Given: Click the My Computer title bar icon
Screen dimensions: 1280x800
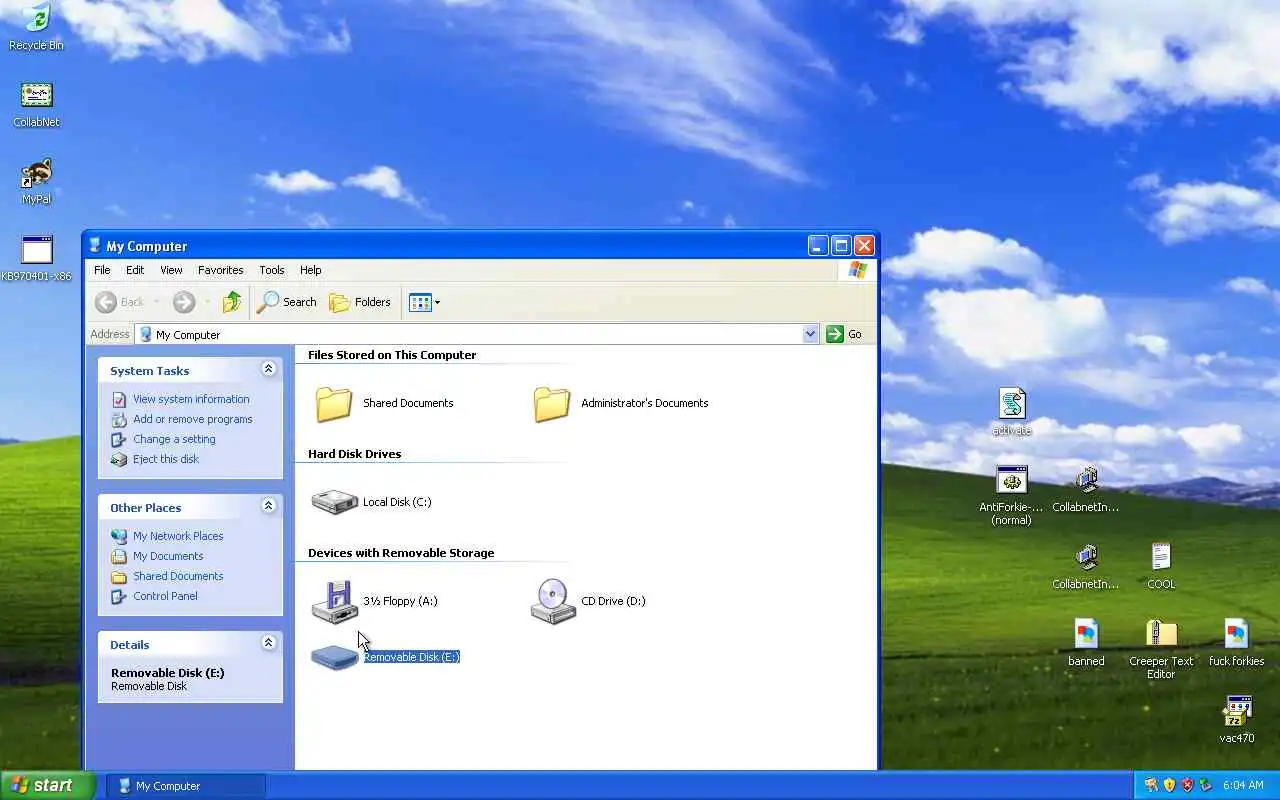Looking at the screenshot, I should (95, 245).
